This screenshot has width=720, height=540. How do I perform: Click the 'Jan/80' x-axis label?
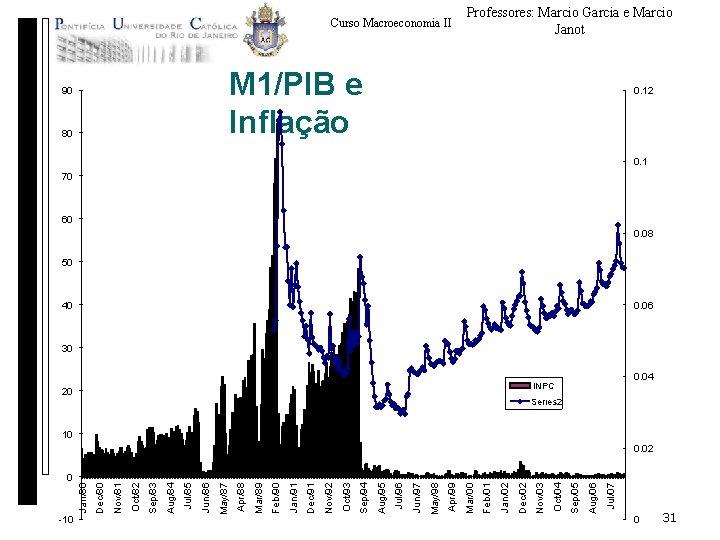(82, 497)
